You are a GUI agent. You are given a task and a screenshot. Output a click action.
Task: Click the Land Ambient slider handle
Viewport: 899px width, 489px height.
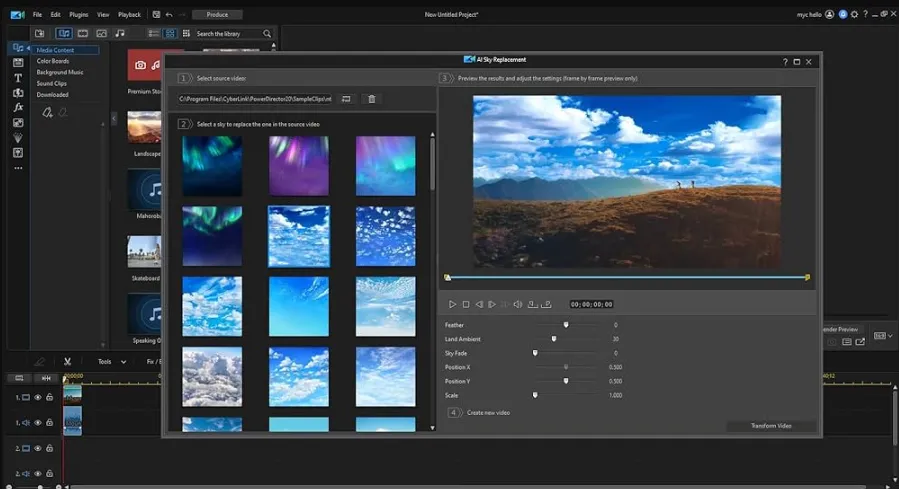click(554, 339)
